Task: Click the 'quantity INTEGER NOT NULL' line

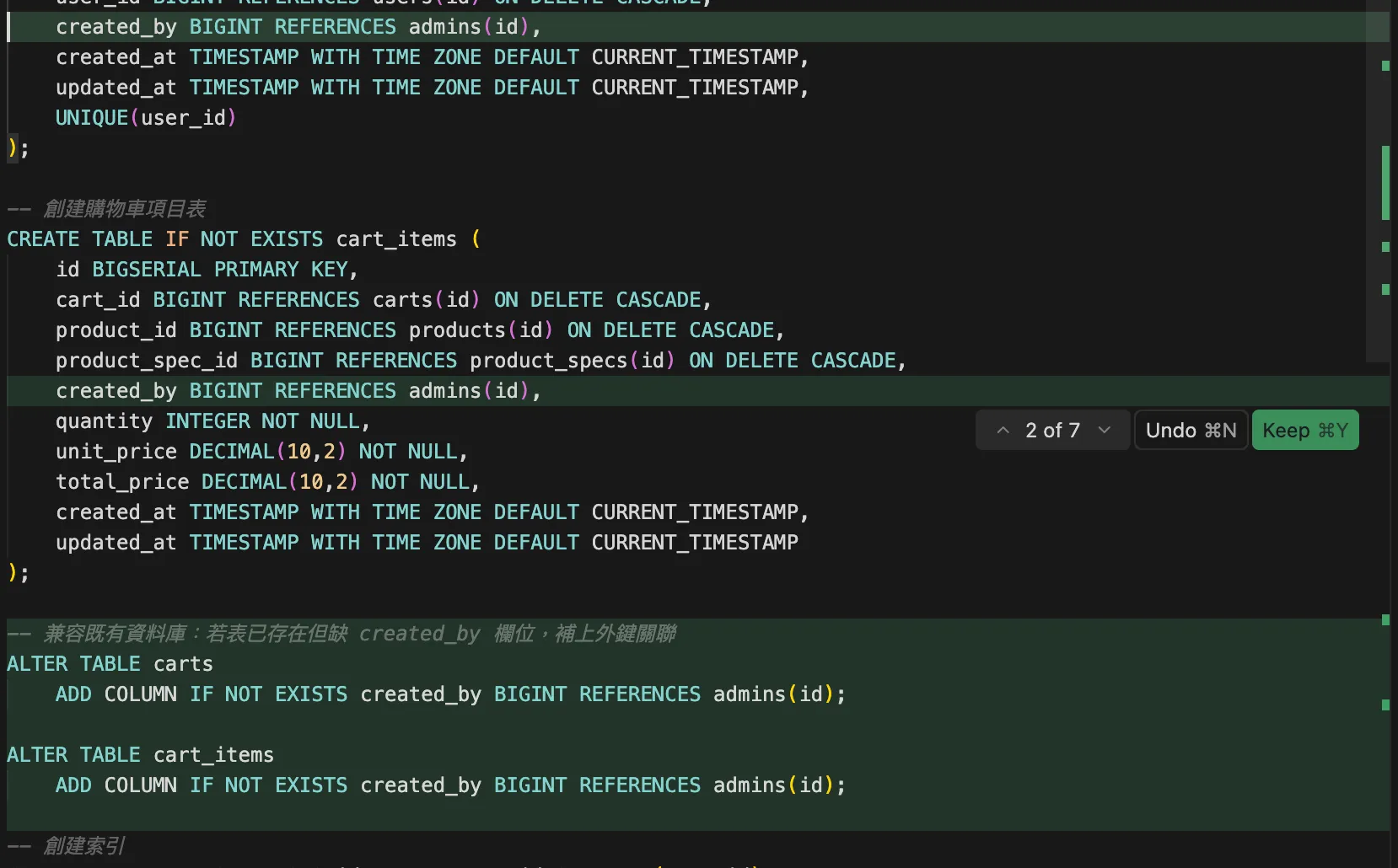Action: point(212,421)
